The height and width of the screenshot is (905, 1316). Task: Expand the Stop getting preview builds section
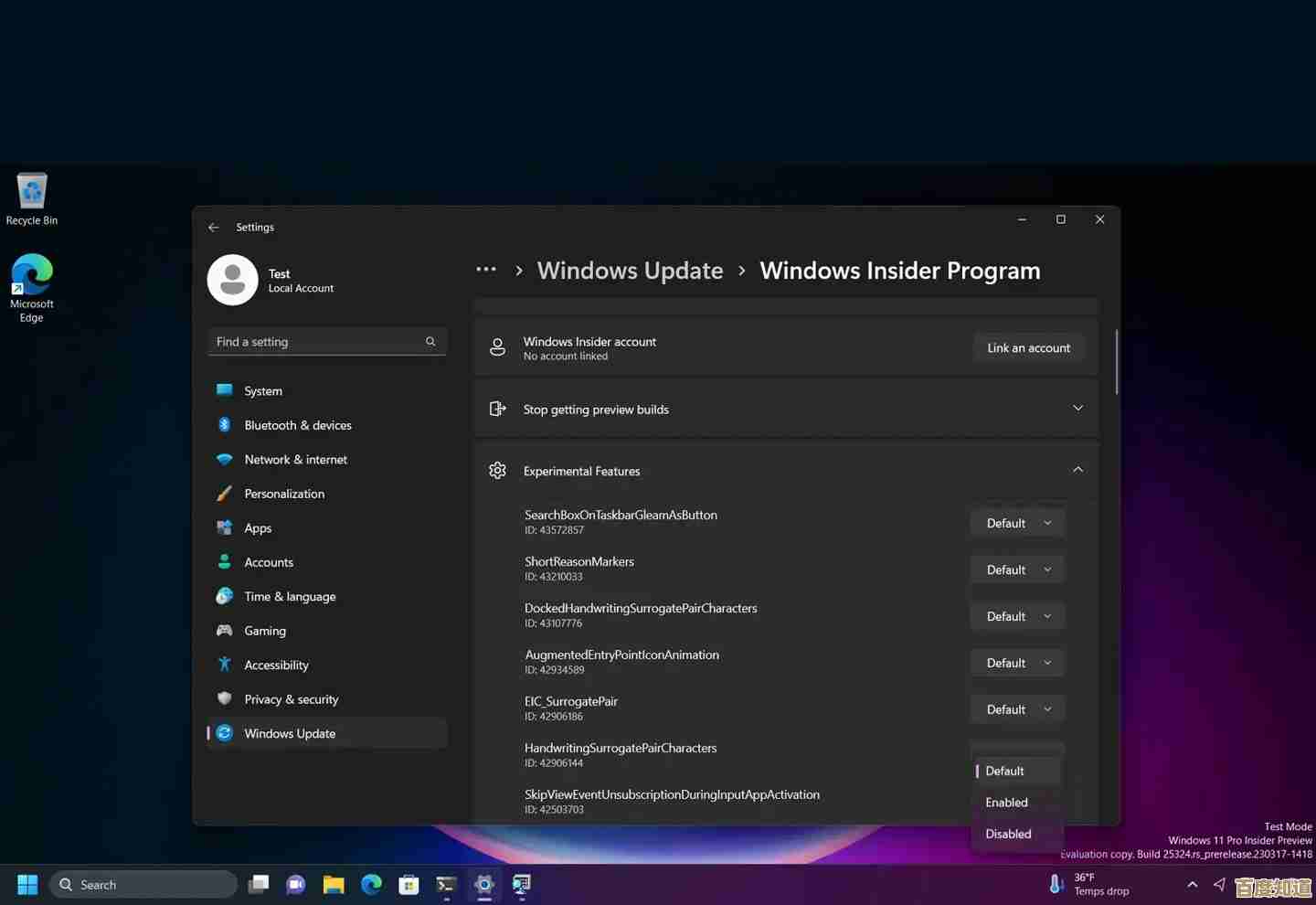click(1077, 408)
